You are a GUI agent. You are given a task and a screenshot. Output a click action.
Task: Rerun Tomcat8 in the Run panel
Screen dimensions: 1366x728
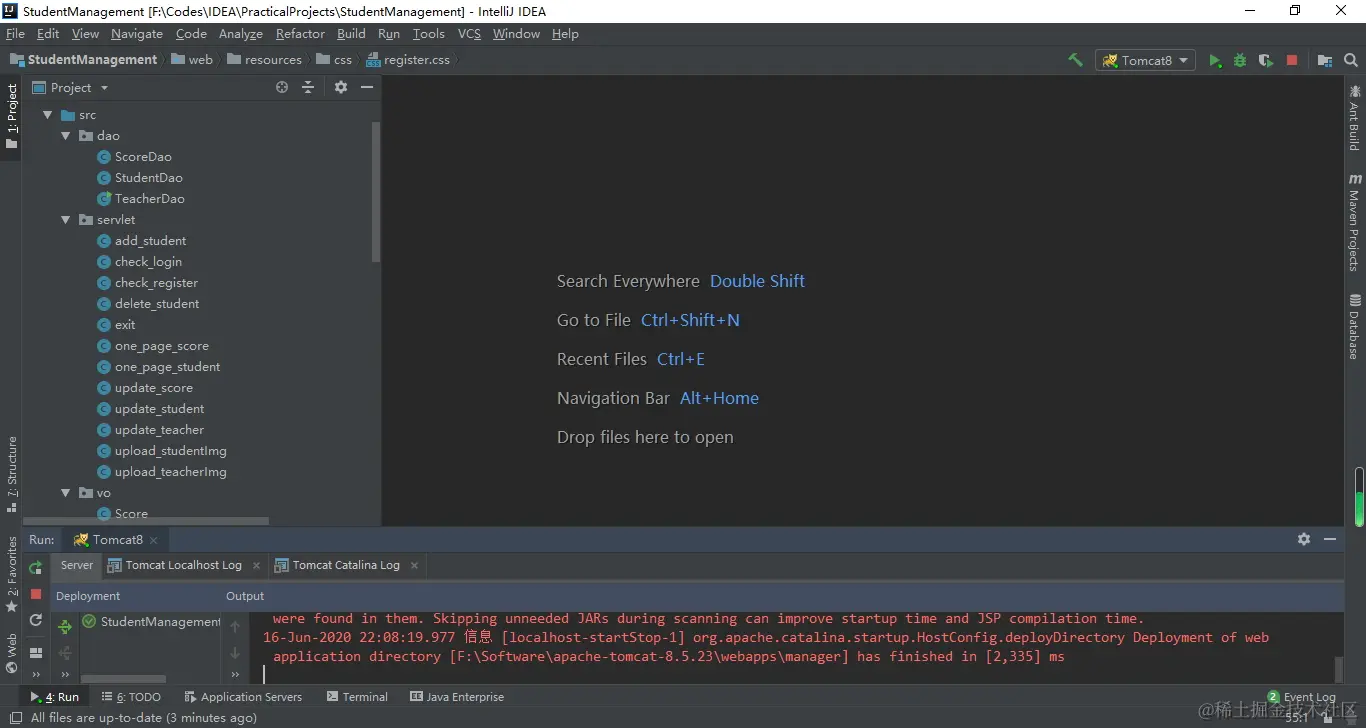(x=36, y=568)
